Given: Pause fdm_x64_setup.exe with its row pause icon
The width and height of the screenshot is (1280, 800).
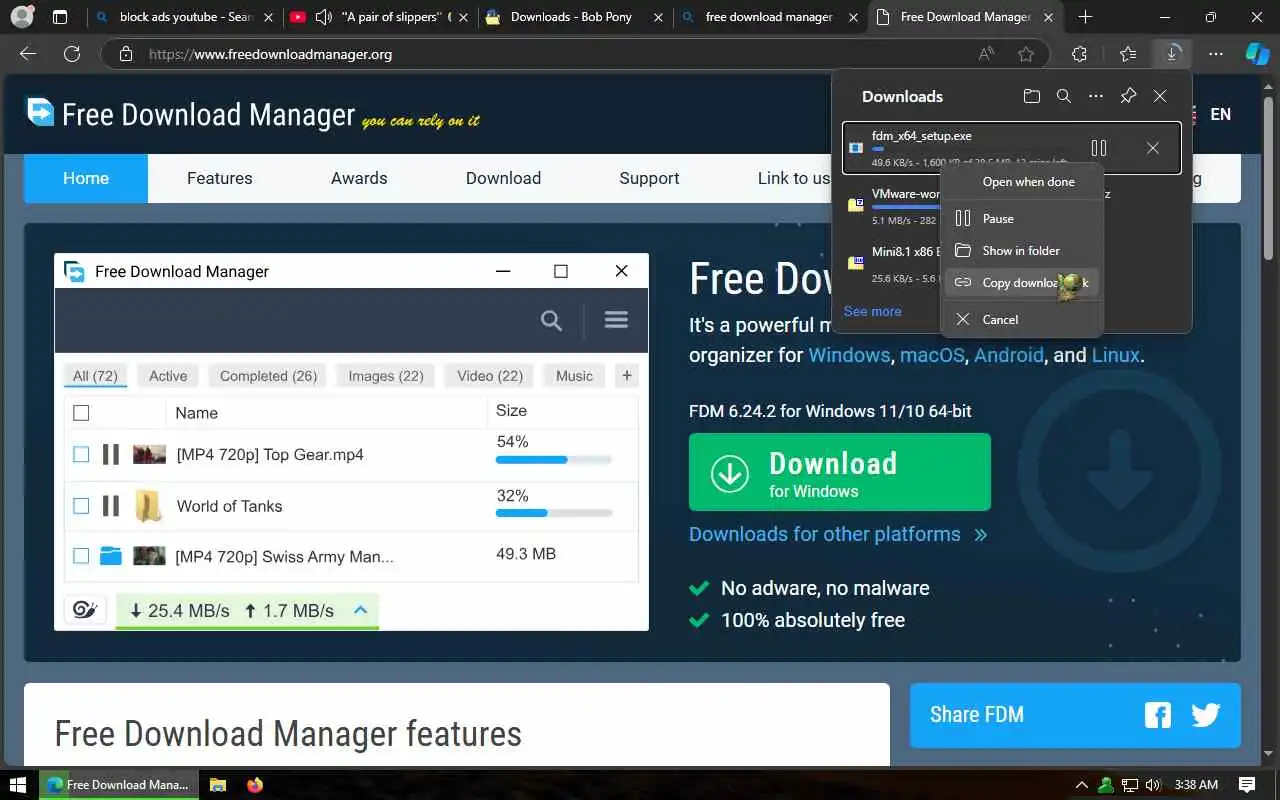Looking at the screenshot, I should pyautogui.click(x=1099, y=148).
